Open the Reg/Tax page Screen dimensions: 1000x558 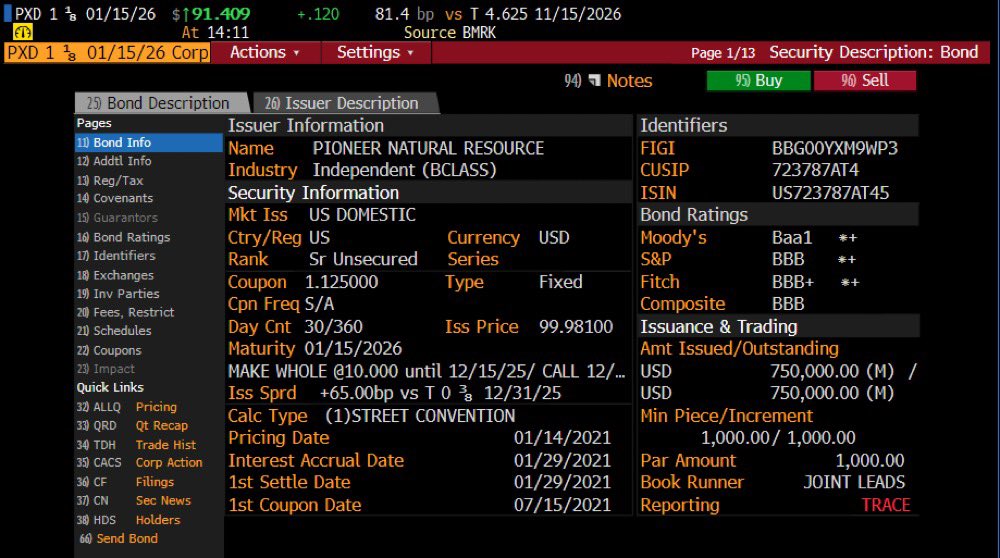(x=110, y=180)
